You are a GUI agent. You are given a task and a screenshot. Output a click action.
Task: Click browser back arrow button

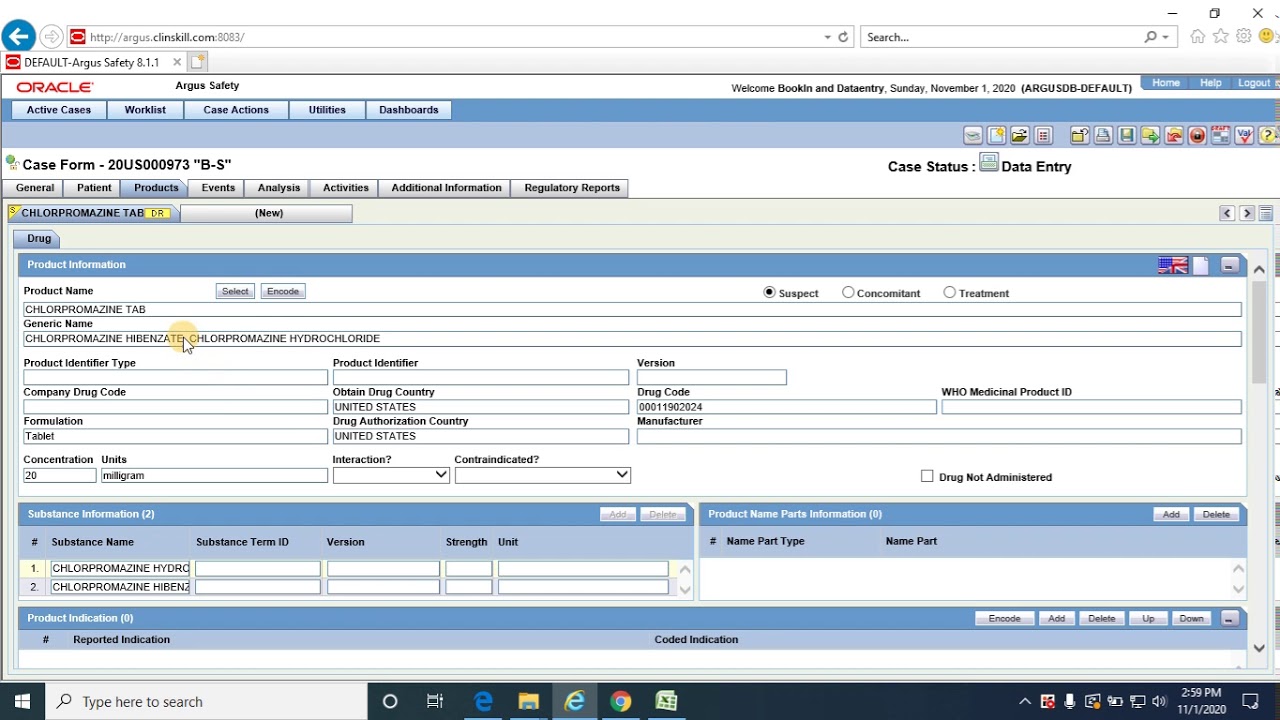click(x=18, y=37)
